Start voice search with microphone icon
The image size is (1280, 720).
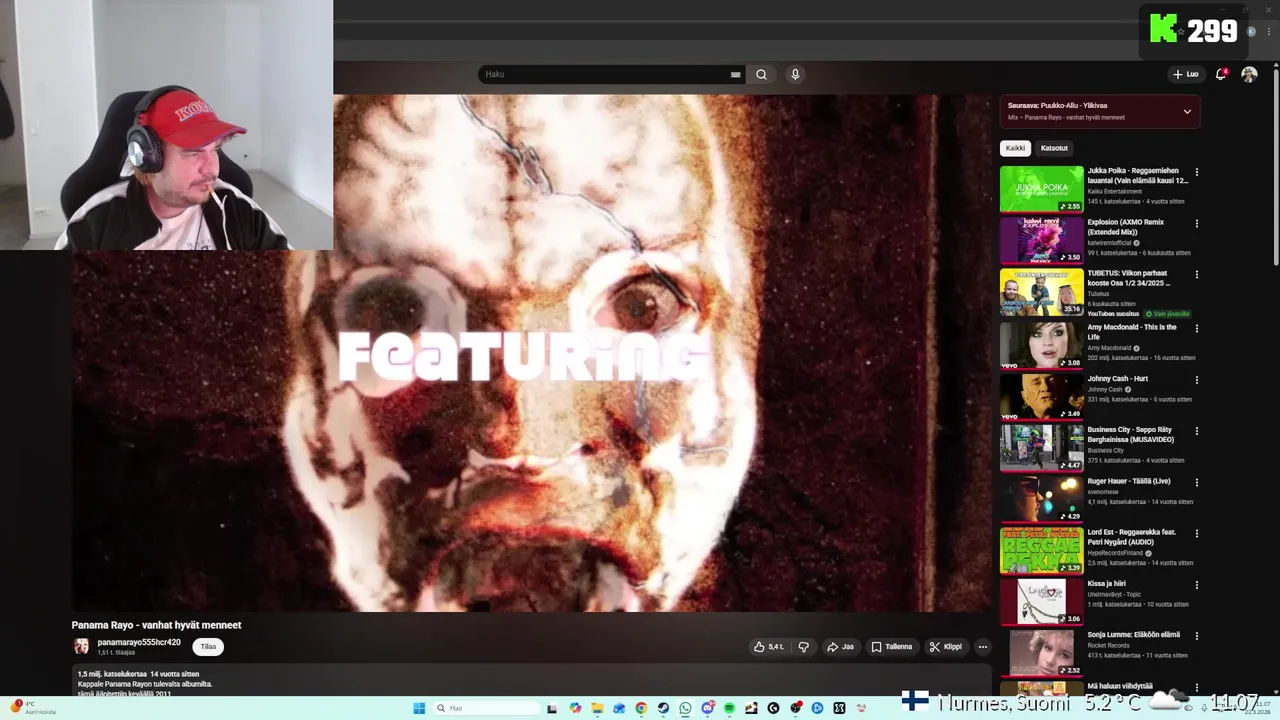795,74
